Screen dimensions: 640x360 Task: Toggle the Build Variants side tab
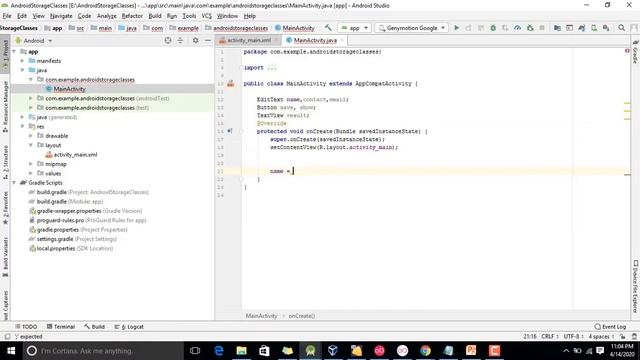(x=5, y=256)
